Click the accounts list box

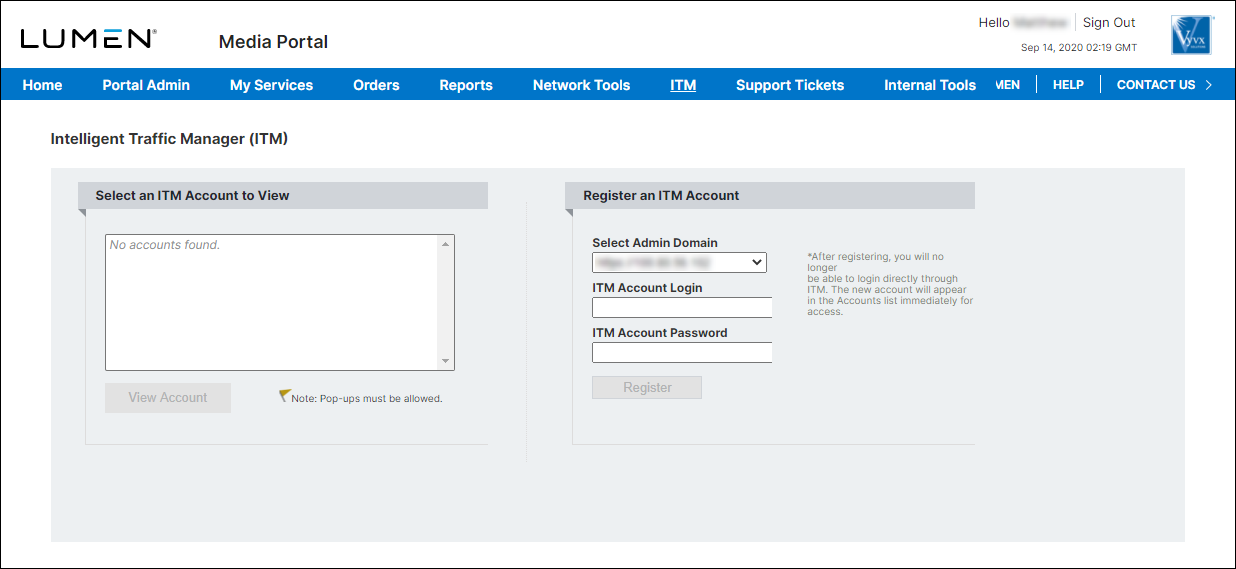280,302
